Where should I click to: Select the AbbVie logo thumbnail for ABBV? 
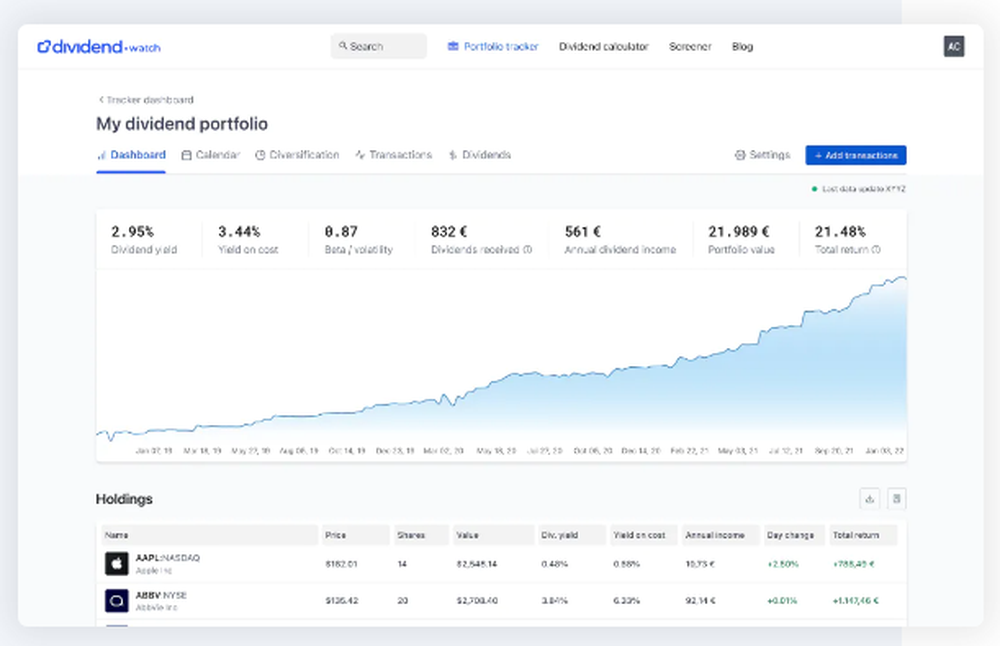point(115,601)
